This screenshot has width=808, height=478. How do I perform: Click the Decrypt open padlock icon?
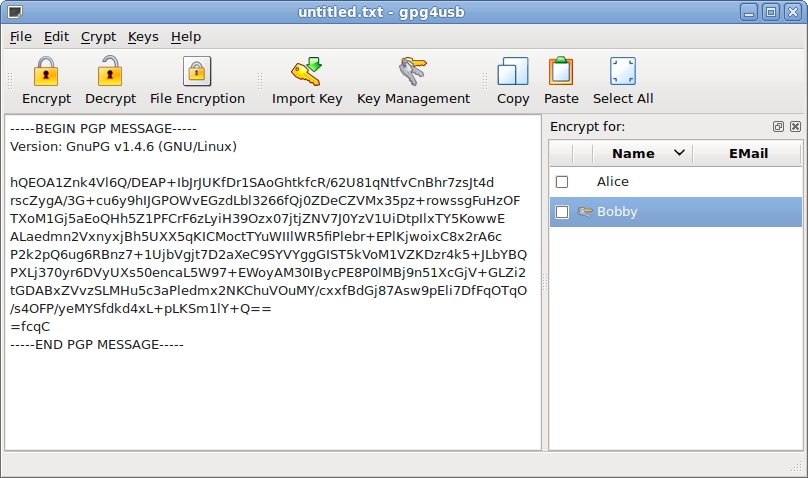coord(110,72)
